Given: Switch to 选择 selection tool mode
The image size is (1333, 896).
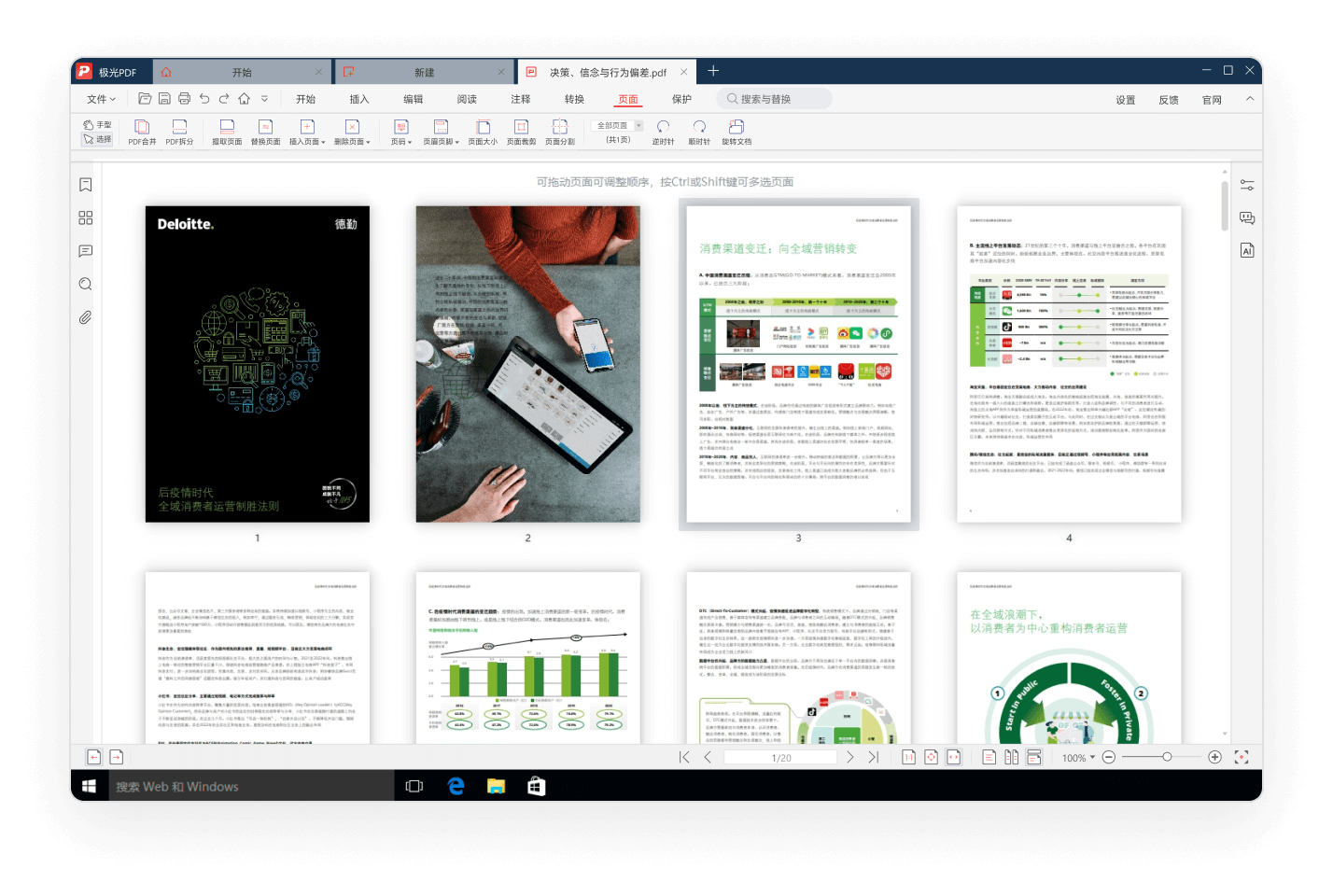Looking at the screenshot, I should click(97, 139).
